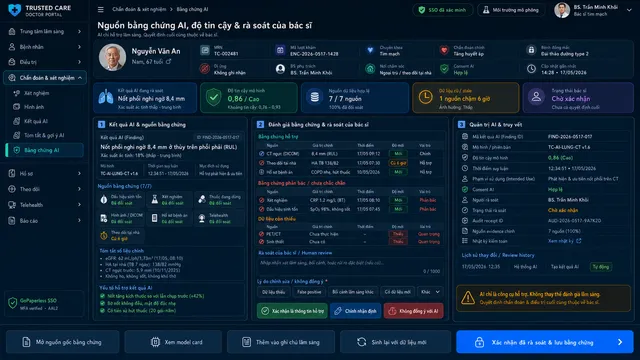640x360 pixels.
Task: Expand the Báo cáo sidebar item
Action: click(x=45, y=221)
